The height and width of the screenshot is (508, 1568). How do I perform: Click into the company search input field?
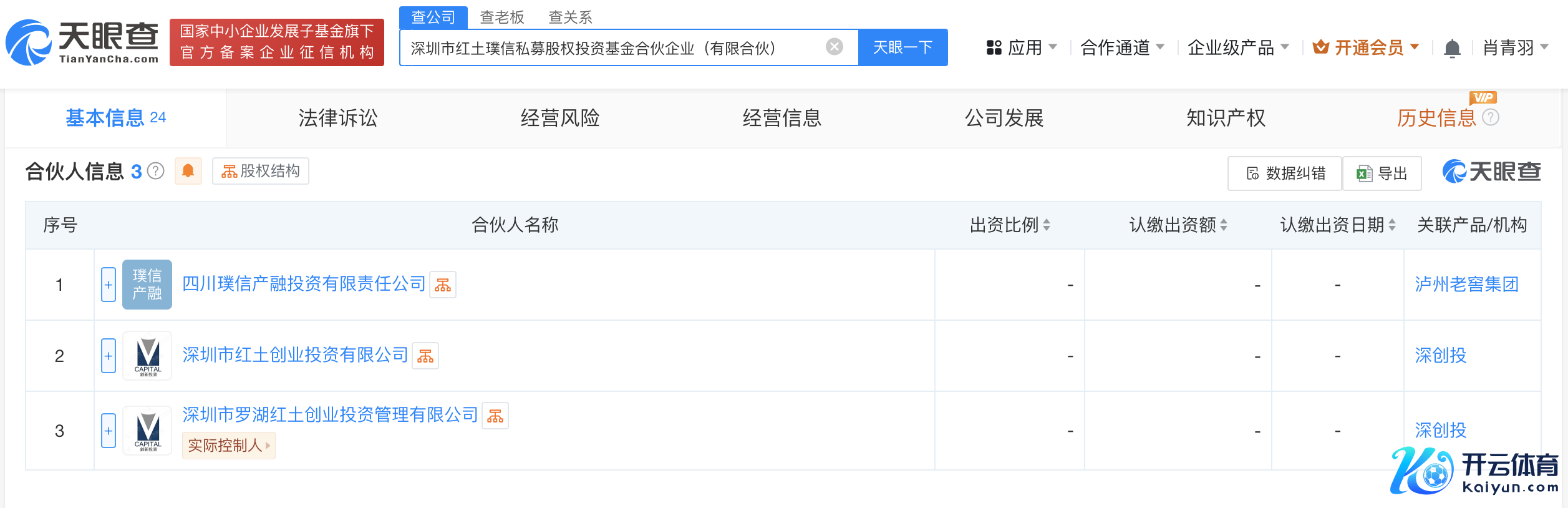(x=611, y=48)
